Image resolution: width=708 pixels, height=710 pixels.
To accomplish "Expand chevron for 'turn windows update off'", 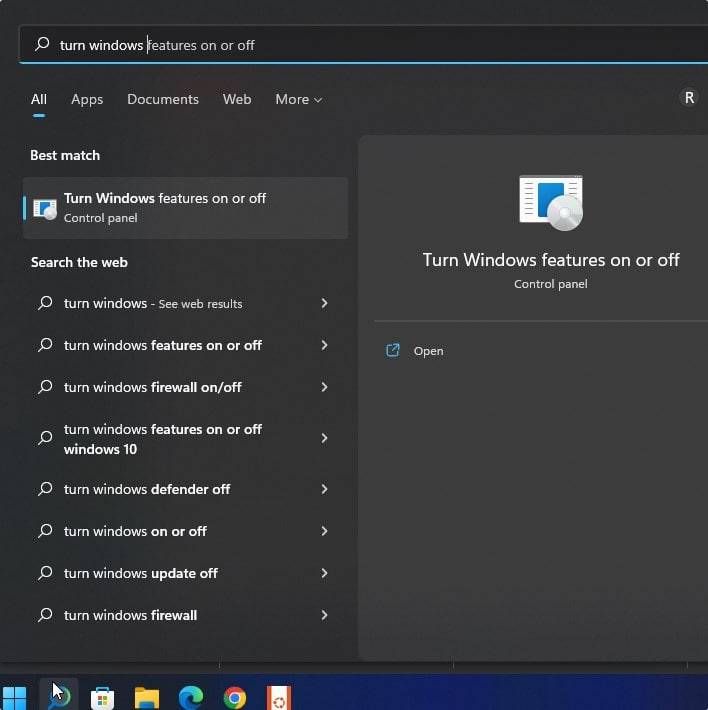I will [x=324, y=573].
